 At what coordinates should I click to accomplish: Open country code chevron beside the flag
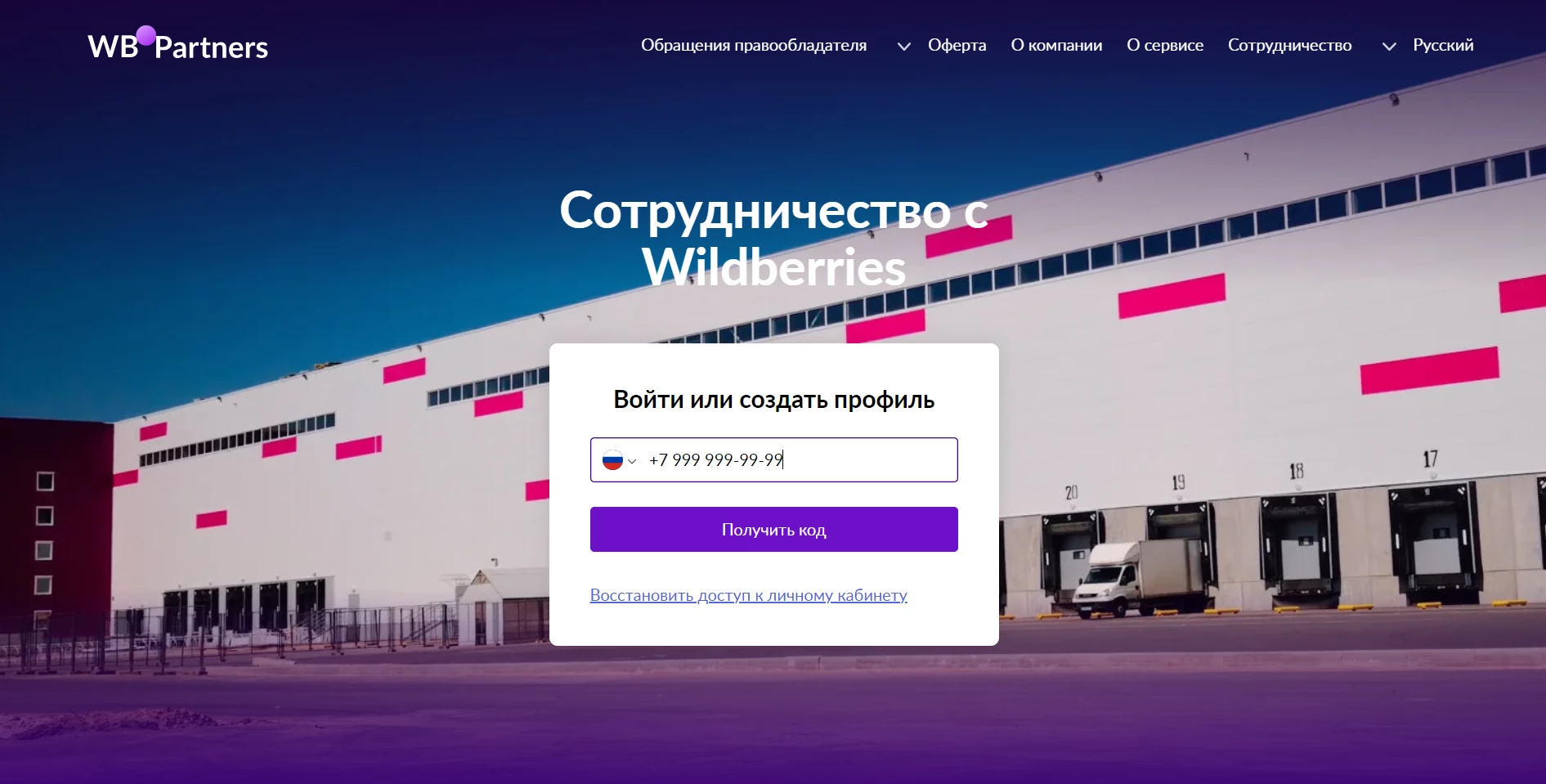(x=632, y=461)
